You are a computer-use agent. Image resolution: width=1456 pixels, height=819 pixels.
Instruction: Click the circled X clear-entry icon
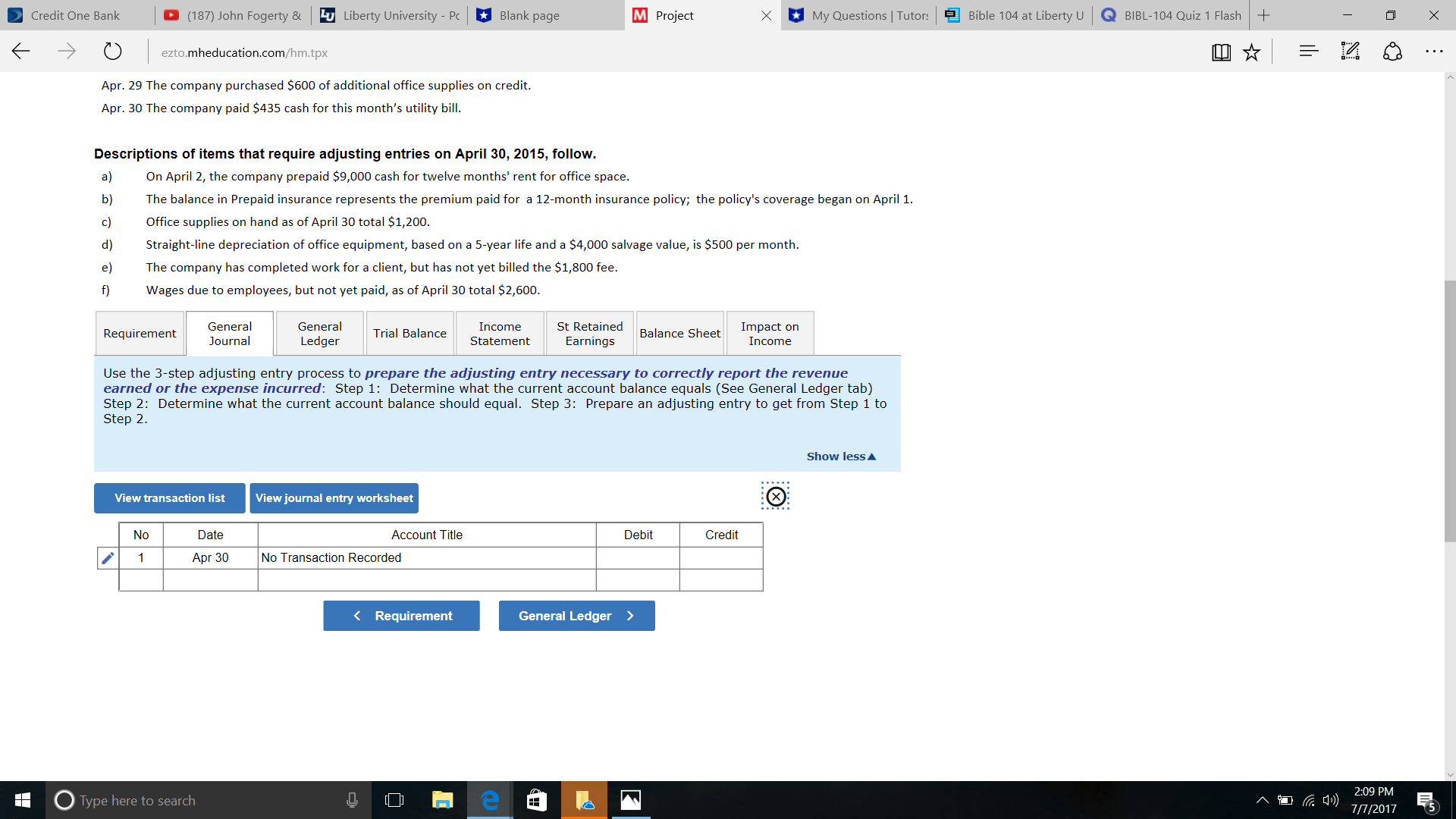coord(775,497)
